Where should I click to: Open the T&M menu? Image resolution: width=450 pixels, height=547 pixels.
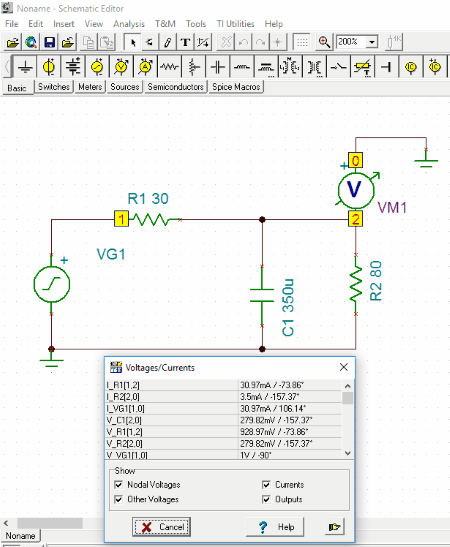(165, 24)
